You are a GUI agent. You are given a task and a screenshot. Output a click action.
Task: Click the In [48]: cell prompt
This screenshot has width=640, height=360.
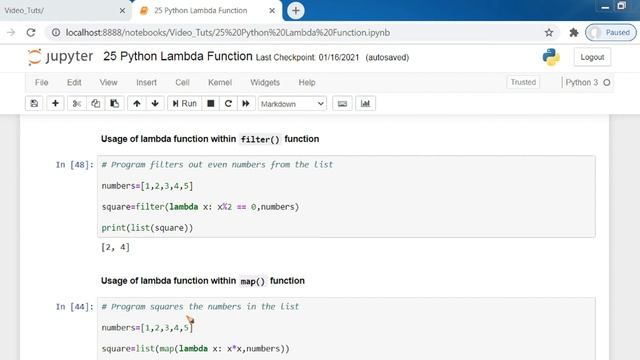tap(74, 165)
